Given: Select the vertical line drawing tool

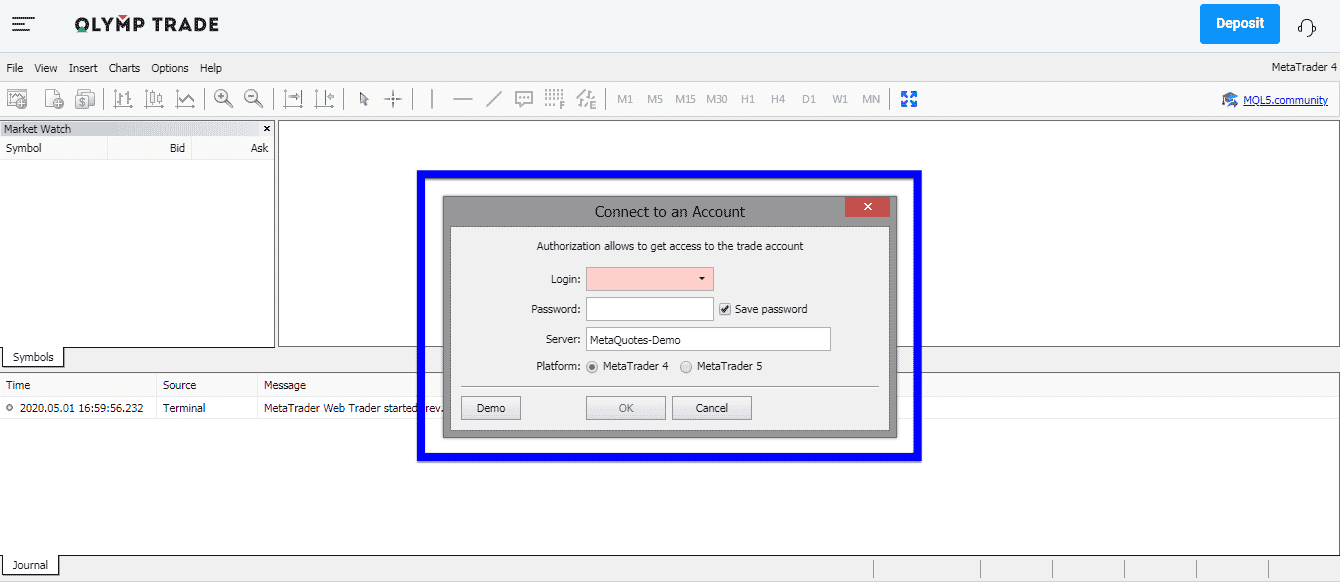Looking at the screenshot, I should (x=432, y=98).
